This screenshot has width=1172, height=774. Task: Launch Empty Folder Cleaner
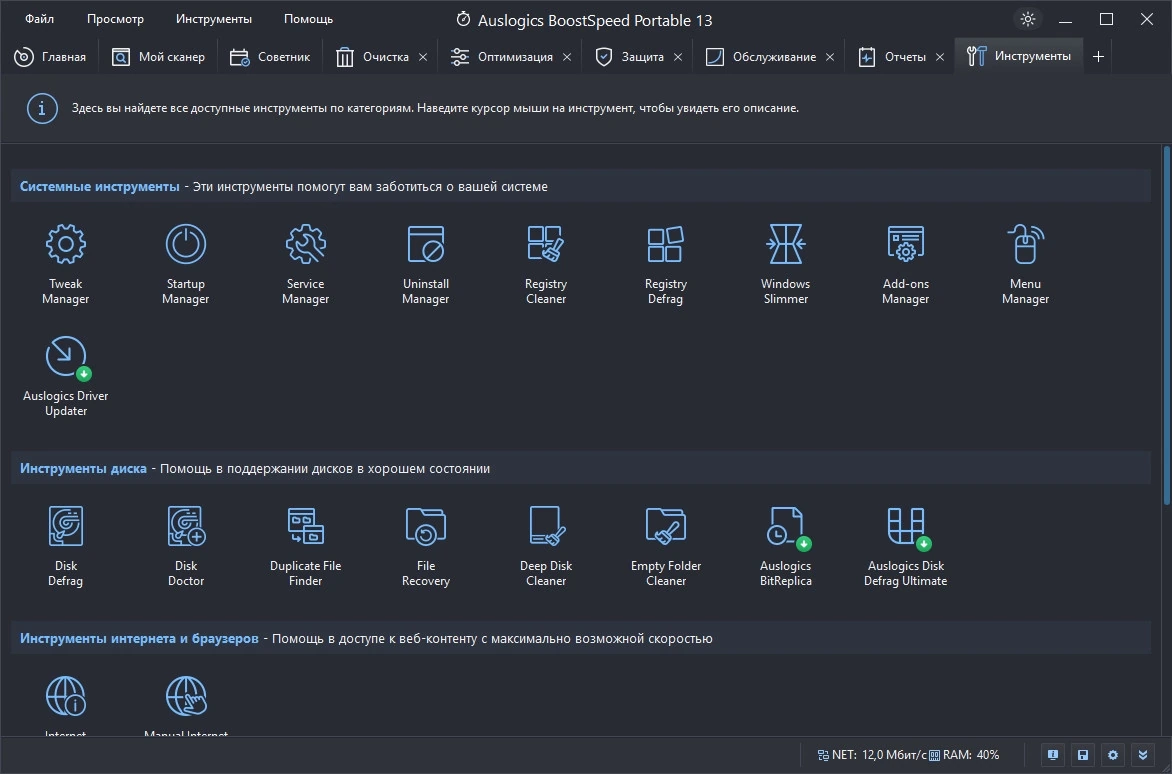pos(665,546)
